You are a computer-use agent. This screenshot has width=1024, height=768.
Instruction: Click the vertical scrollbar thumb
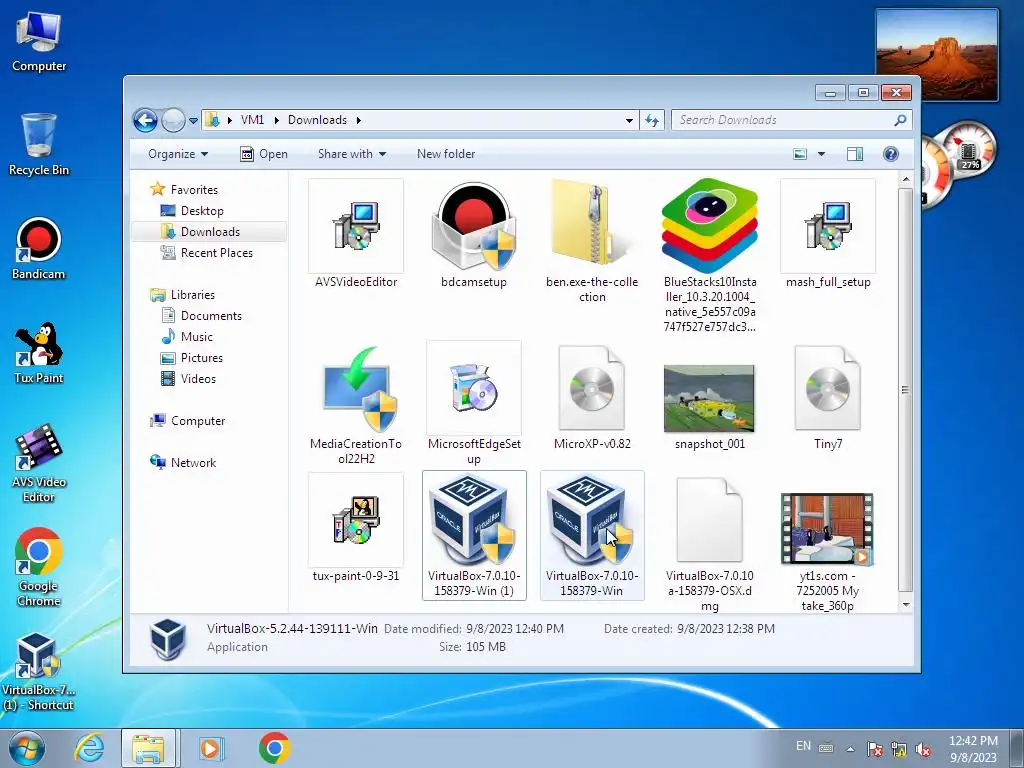(x=905, y=390)
